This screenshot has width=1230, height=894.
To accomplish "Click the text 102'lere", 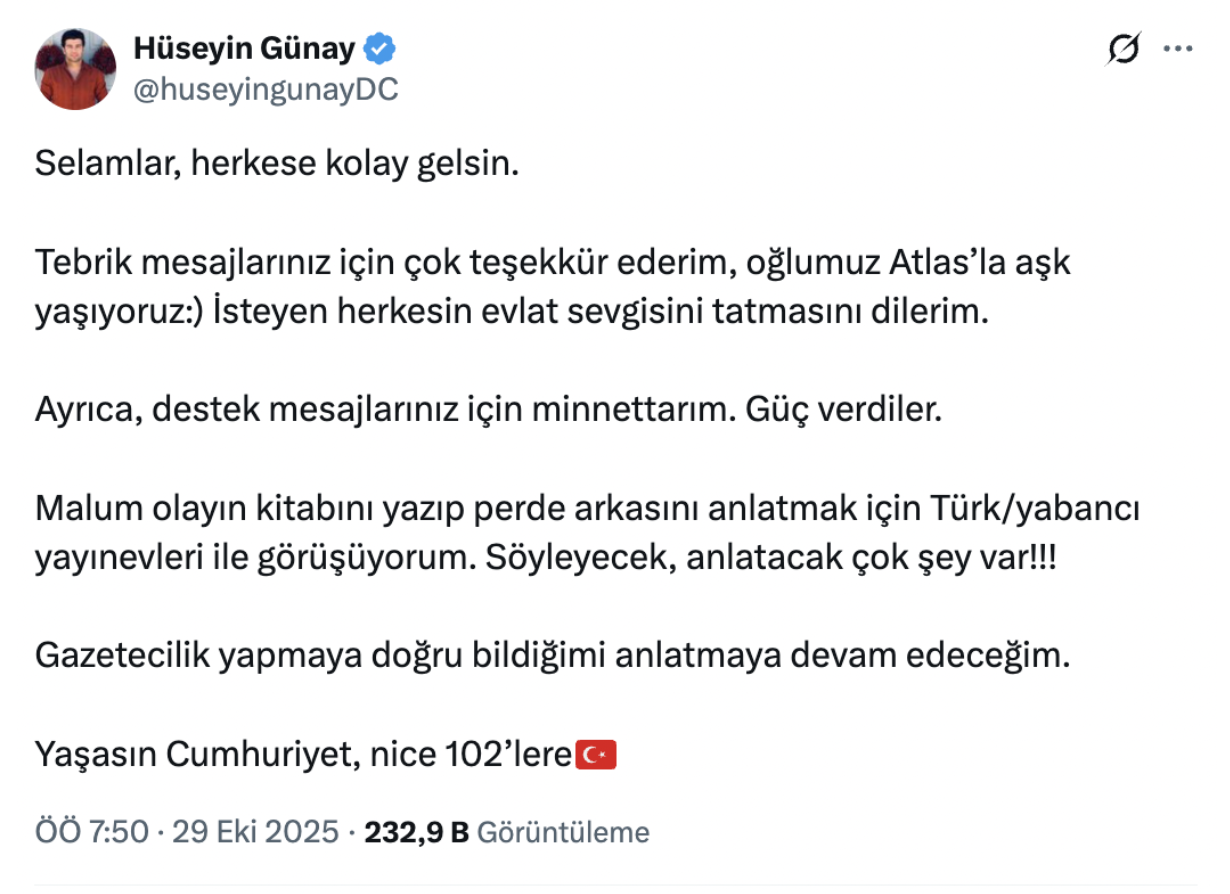I will [506, 755].
